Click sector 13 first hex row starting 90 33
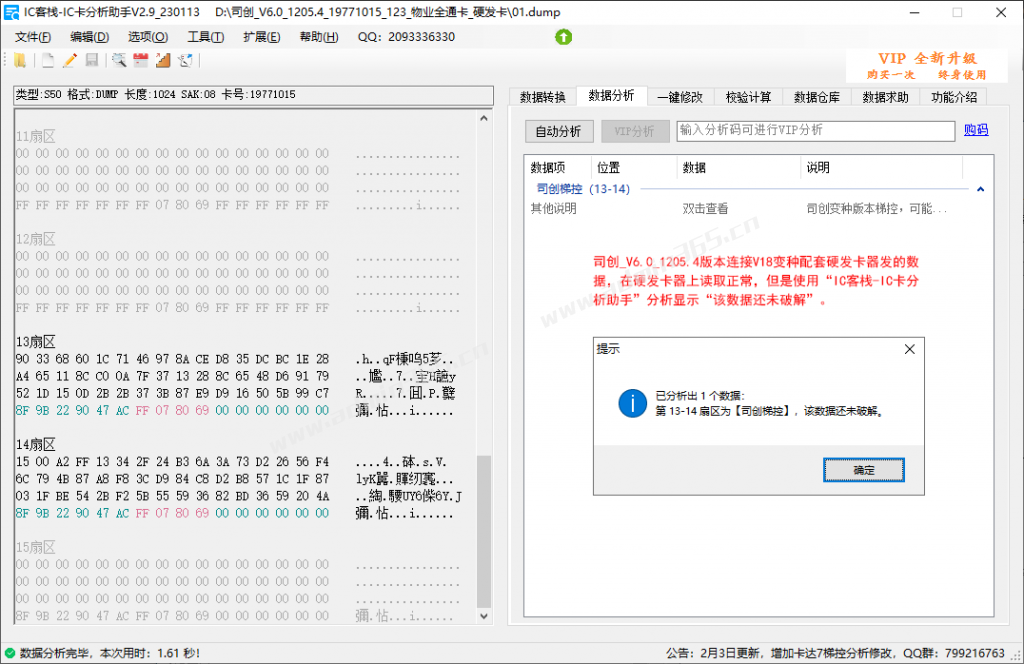 coord(172,359)
